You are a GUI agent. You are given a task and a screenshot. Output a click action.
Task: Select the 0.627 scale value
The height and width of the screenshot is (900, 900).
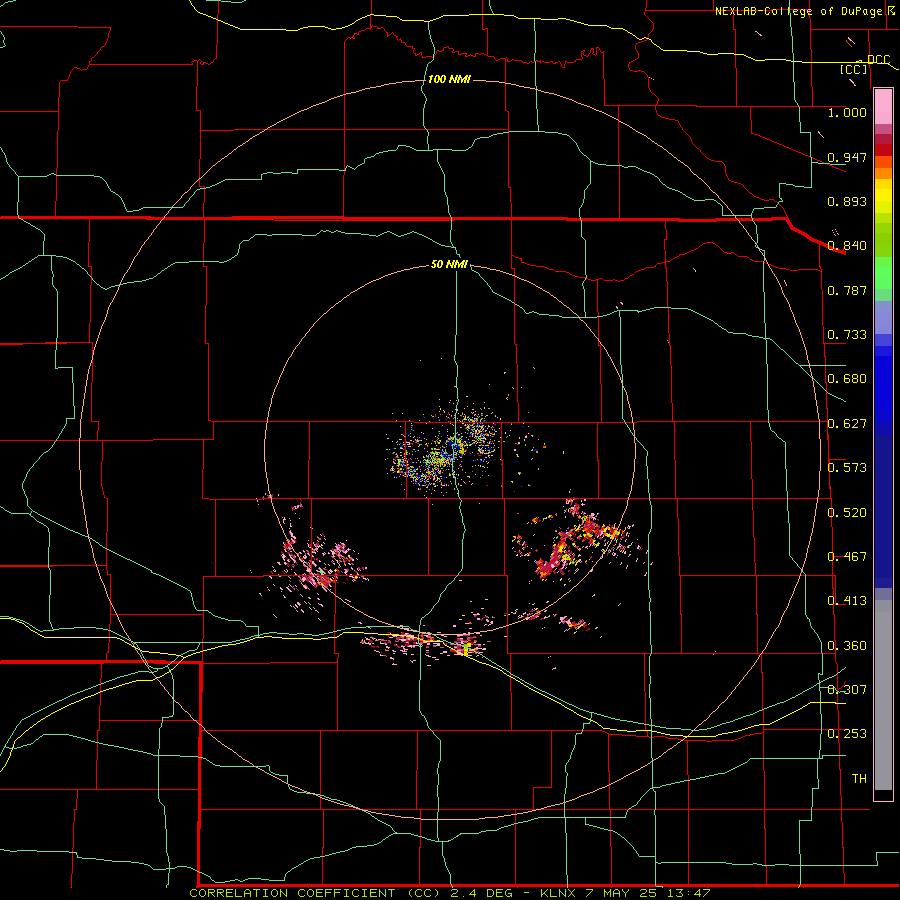pos(847,424)
